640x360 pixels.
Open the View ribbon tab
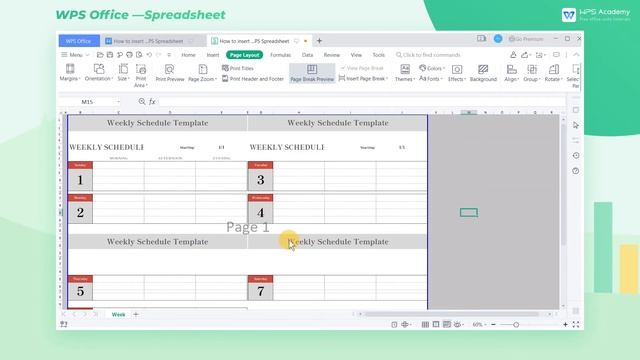tap(356, 55)
